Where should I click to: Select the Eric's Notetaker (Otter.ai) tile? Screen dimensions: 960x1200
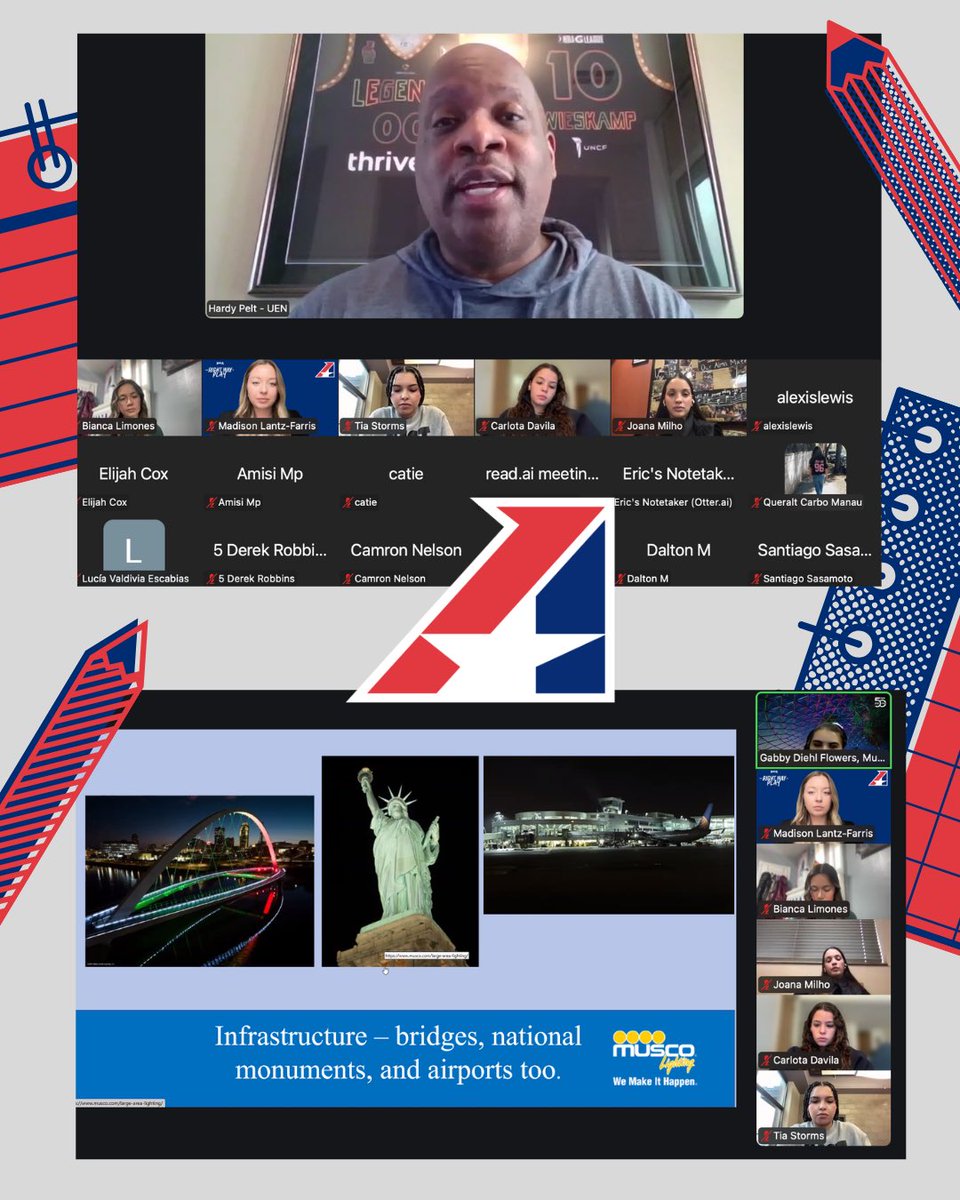pos(678,474)
